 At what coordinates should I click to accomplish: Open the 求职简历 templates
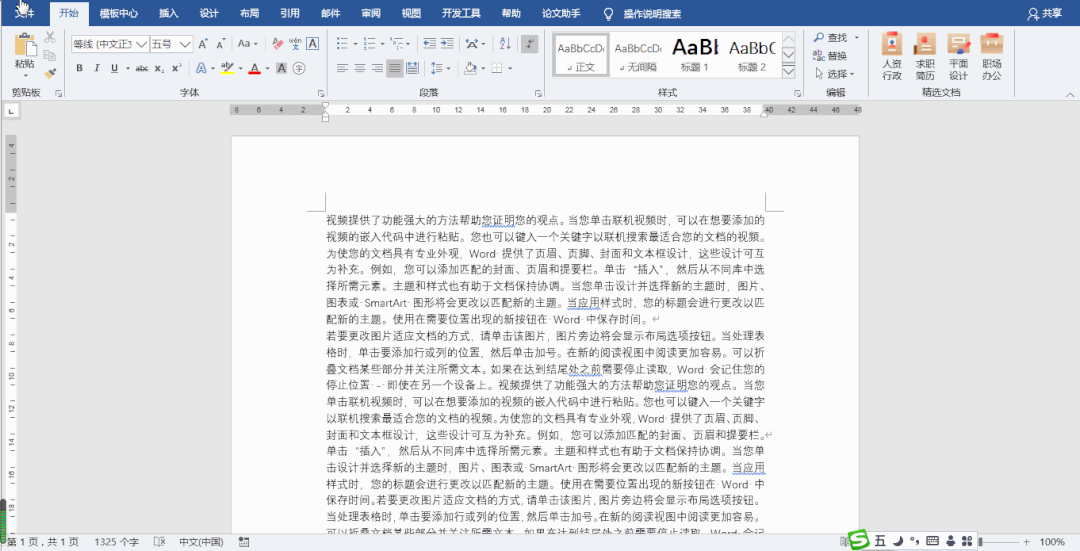[x=925, y=56]
